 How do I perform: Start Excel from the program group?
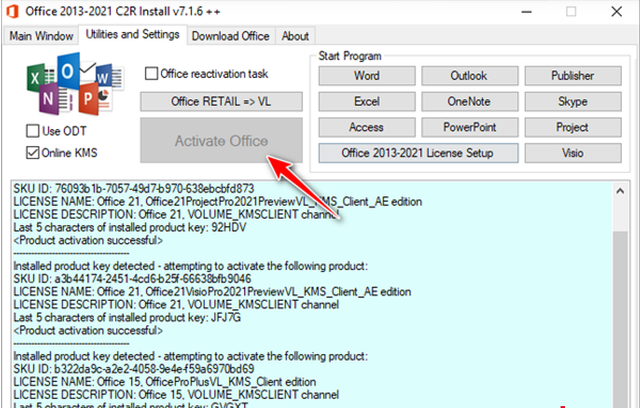tap(366, 102)
